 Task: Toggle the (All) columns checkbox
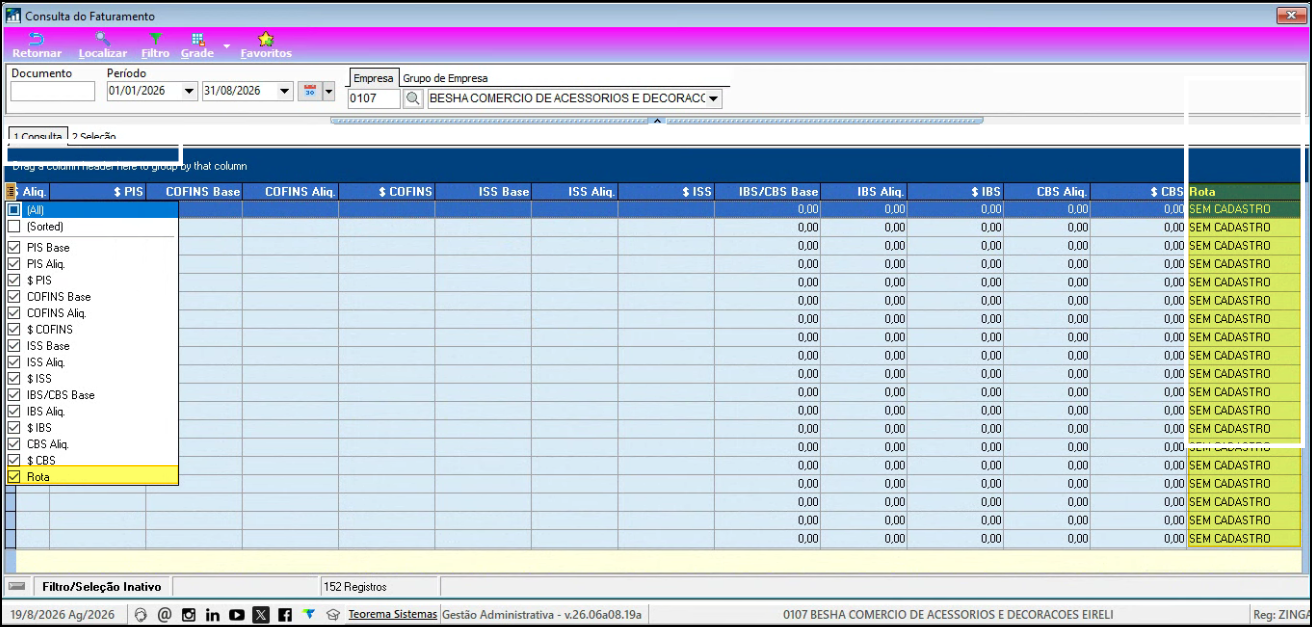pos(14,210)
